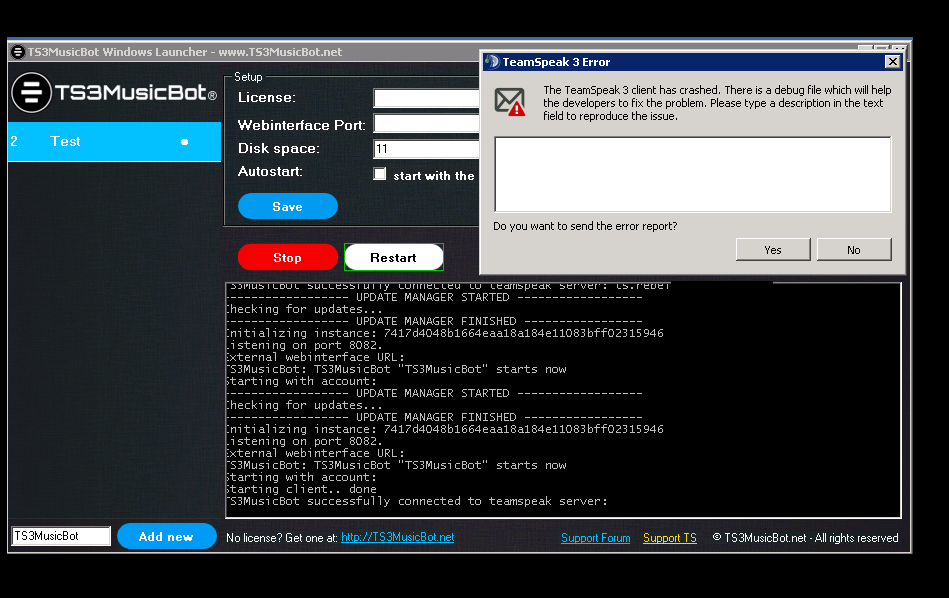Open the Support Forum link
Screen dimensions: 949x598
596,537
